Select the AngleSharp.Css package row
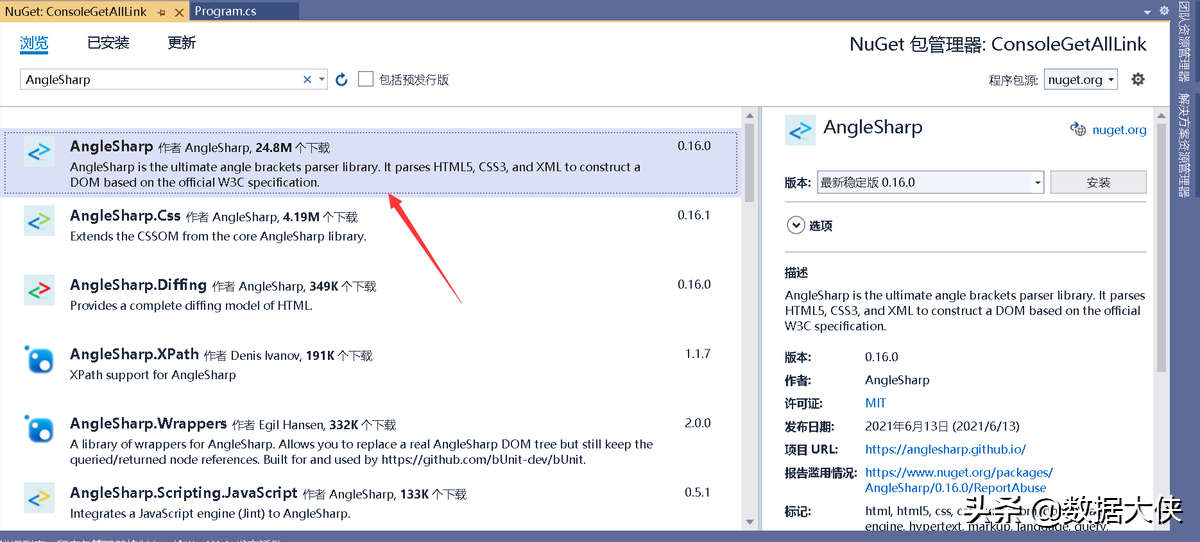The image size is (1200, 542). click(x=372, y=226)
